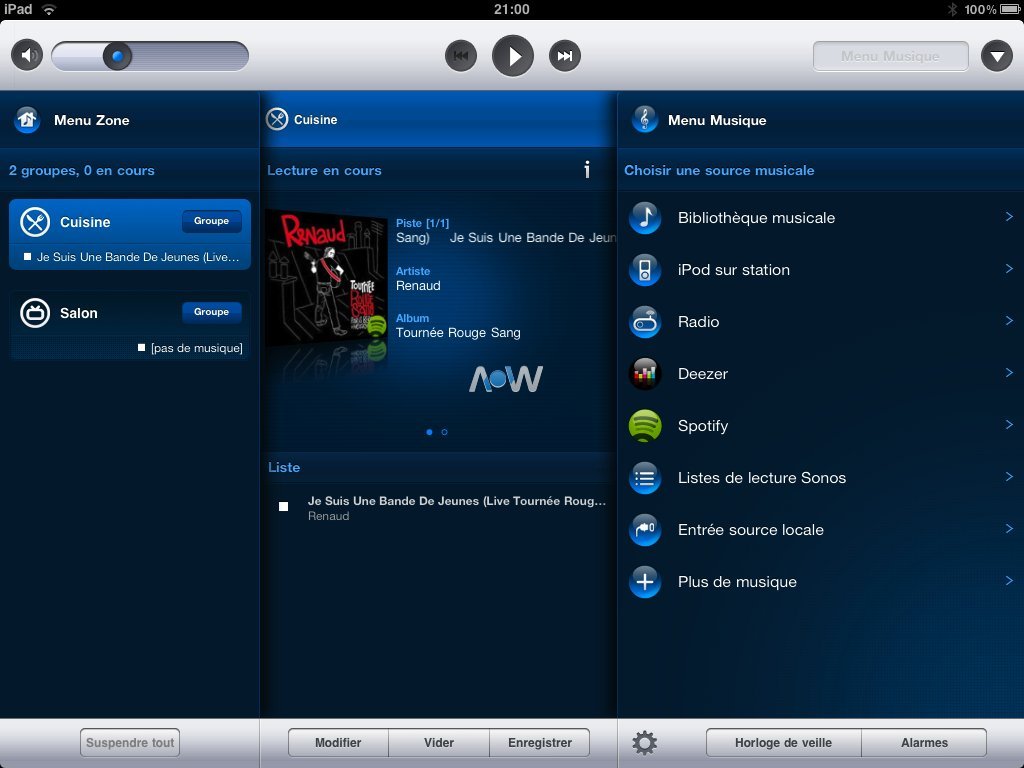Open Entrée source locale menu item

point(750,530)
